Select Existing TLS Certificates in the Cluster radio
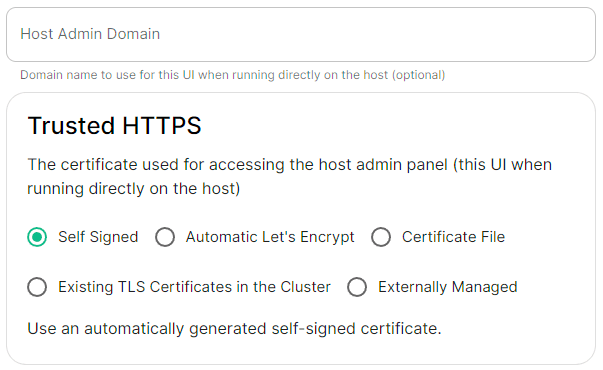Screen dimensions: 603x370 click(37, 287)
